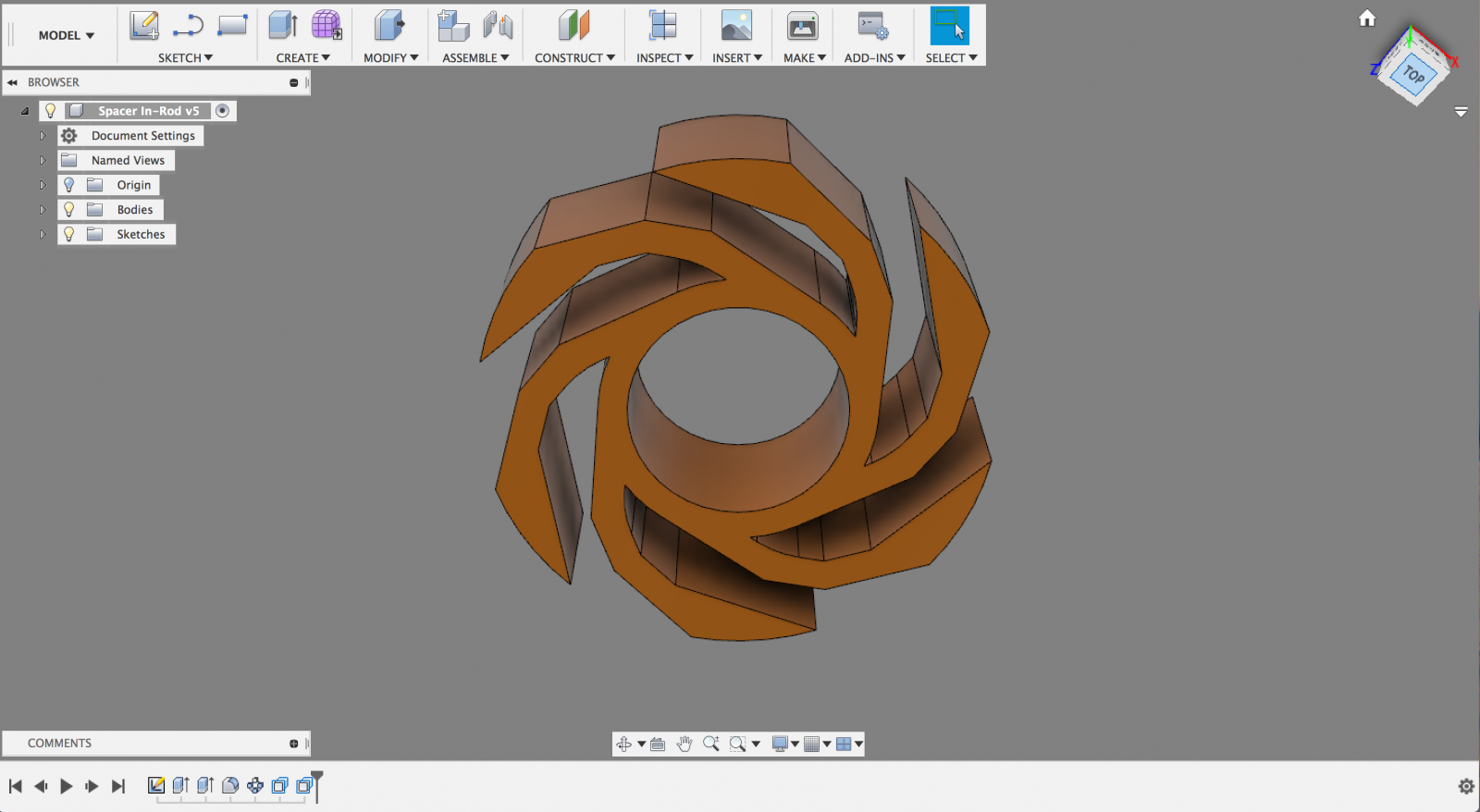Activate the Spacer In-Rod v5 radio button
Viewport: 1480px width, 812px height.
coord(223,111)
